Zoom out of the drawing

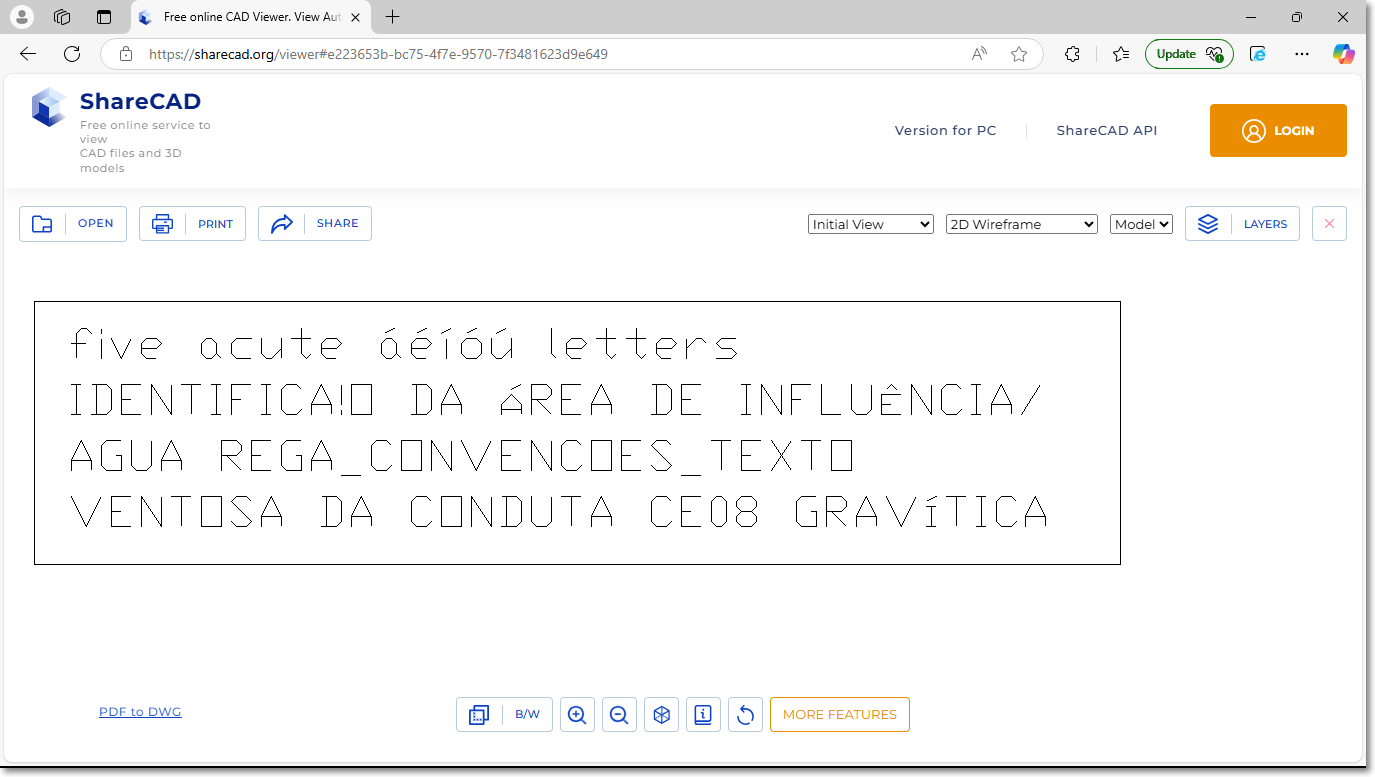619,715
